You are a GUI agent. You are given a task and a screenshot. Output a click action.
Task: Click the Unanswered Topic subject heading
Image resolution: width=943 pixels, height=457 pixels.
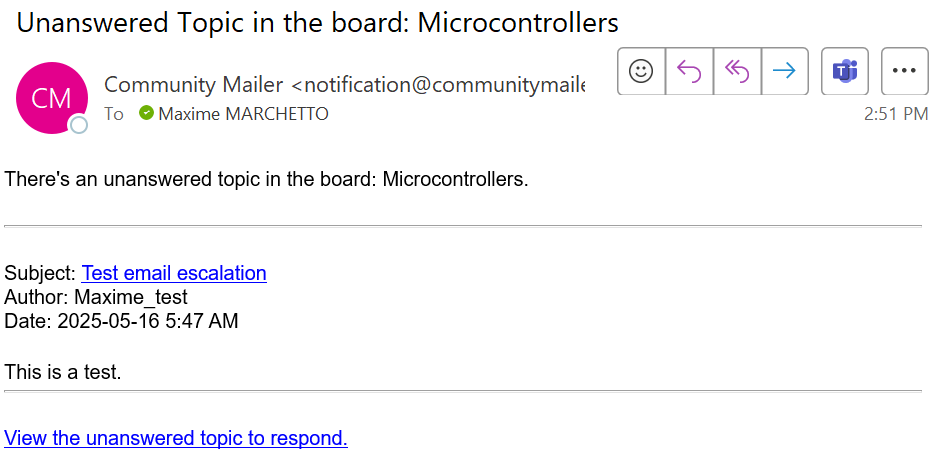pos(318,22)
